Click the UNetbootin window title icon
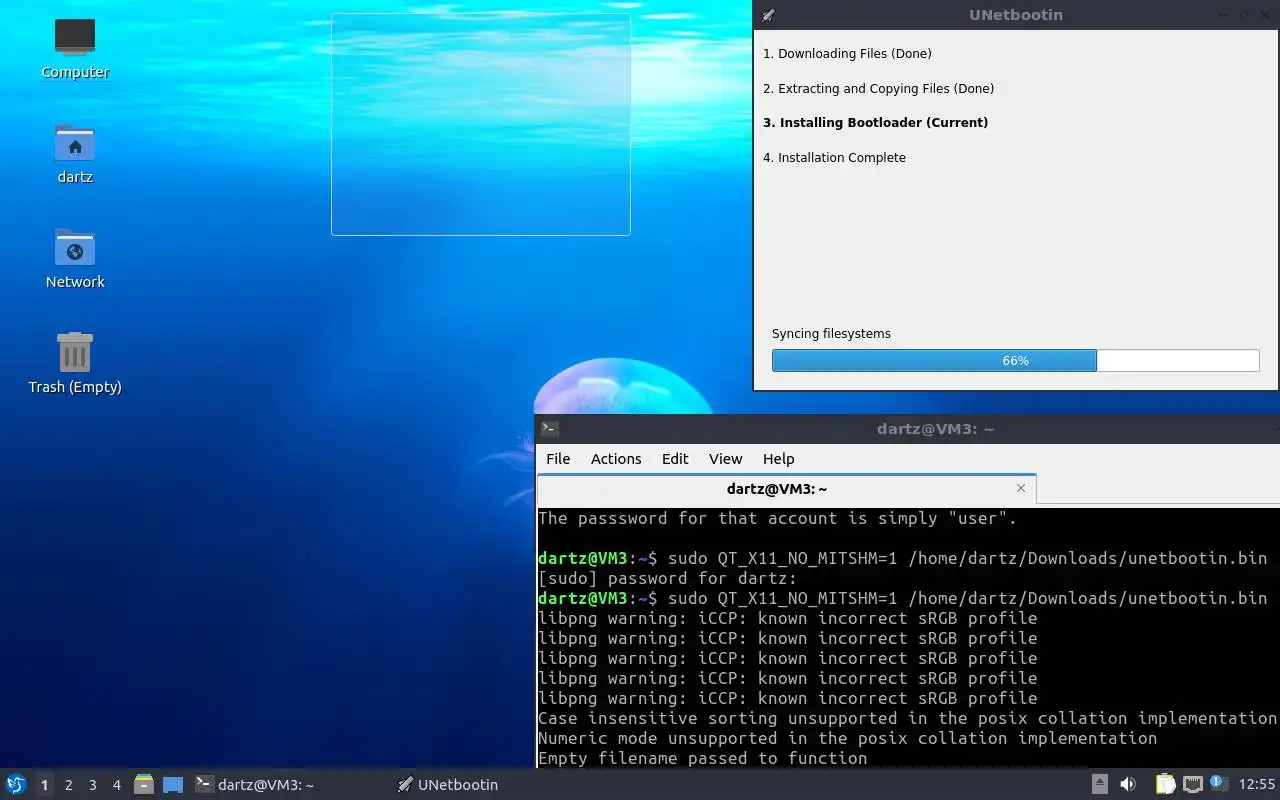 (768, 15)
